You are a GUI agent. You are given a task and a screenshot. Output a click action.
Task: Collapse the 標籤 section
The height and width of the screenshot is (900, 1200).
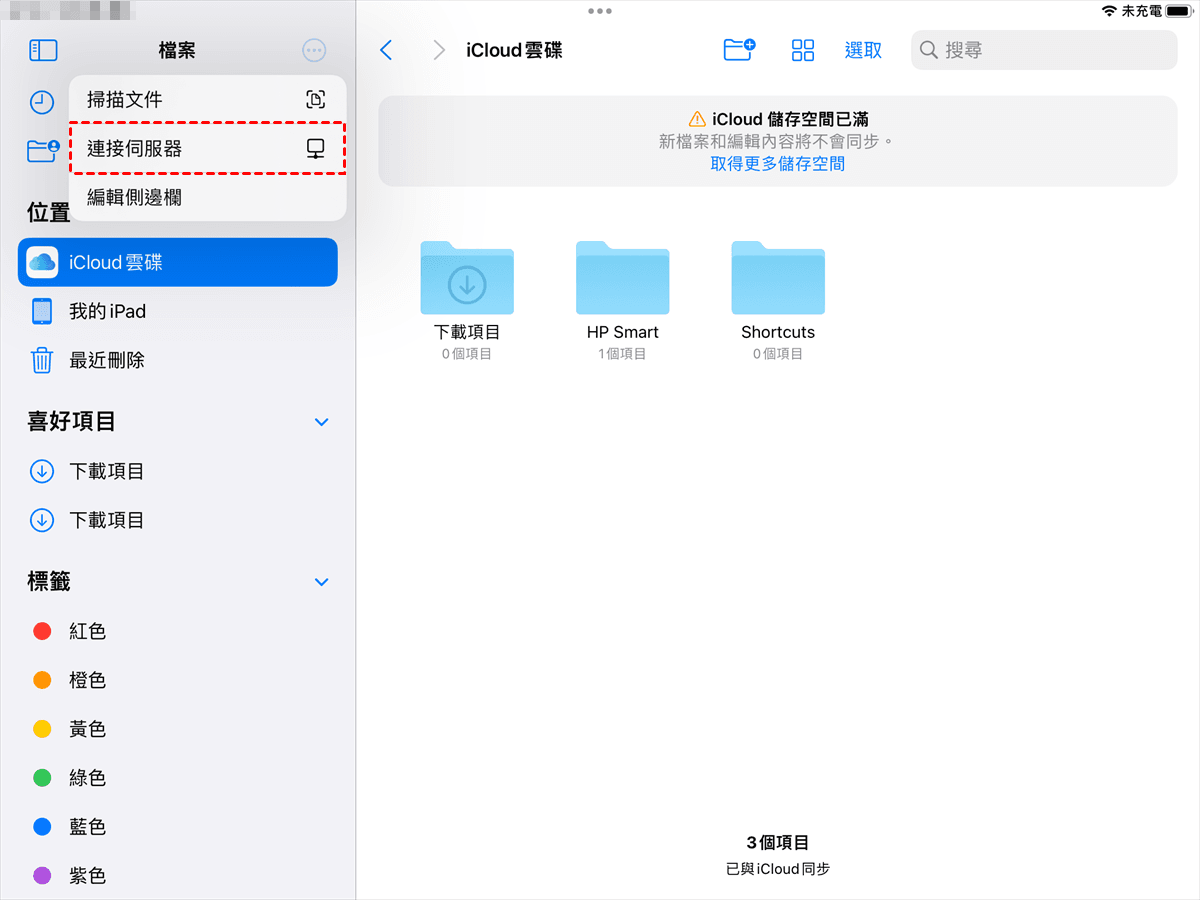click(322, 582)
